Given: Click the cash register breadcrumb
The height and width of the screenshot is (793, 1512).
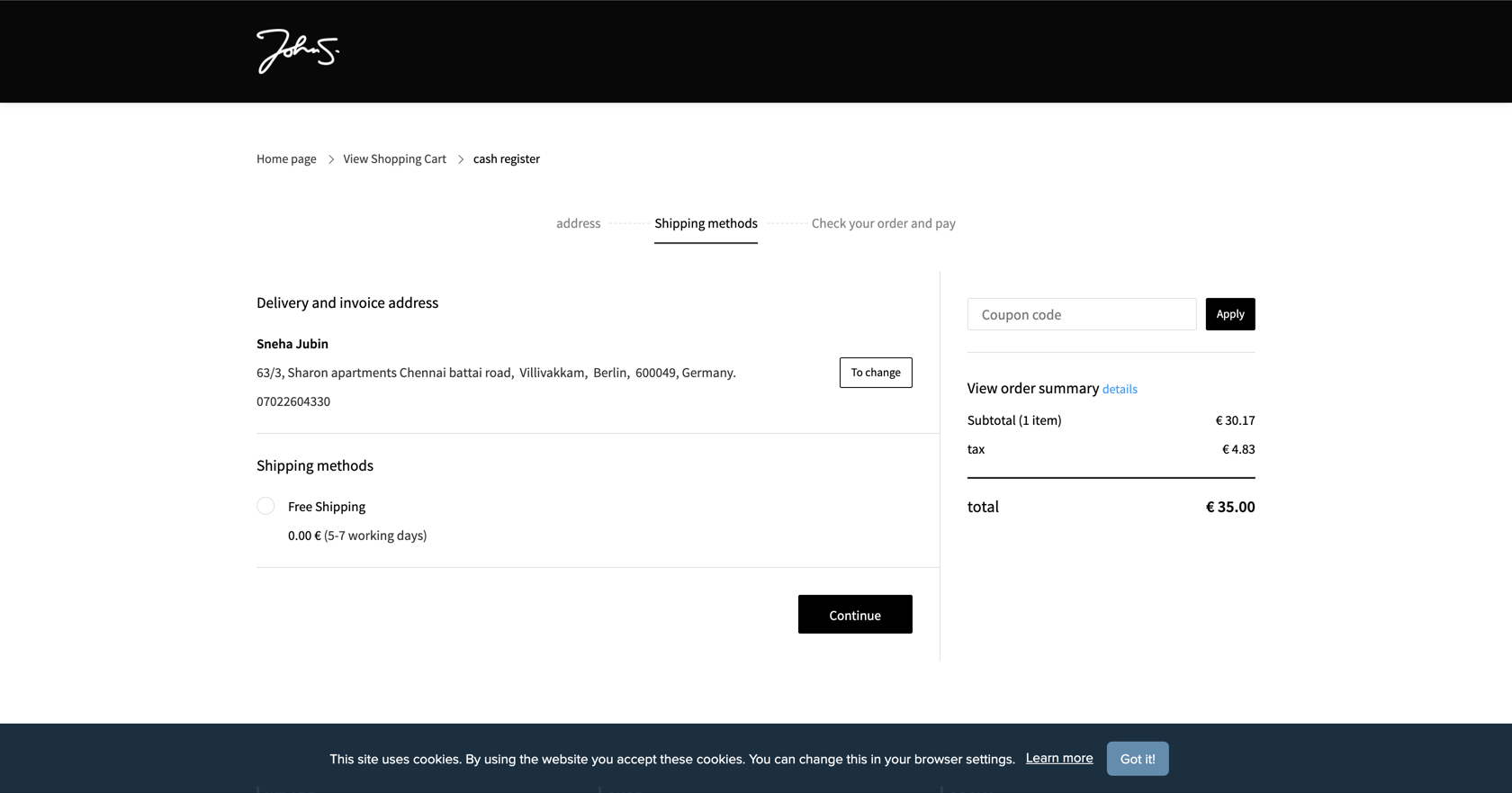Looking at the screenshot, I should click(506, 158).
